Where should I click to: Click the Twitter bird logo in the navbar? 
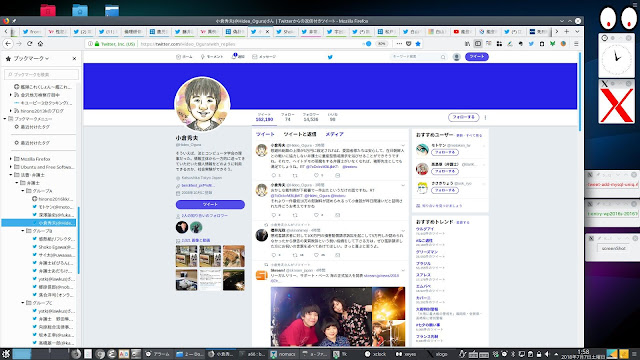330,57
